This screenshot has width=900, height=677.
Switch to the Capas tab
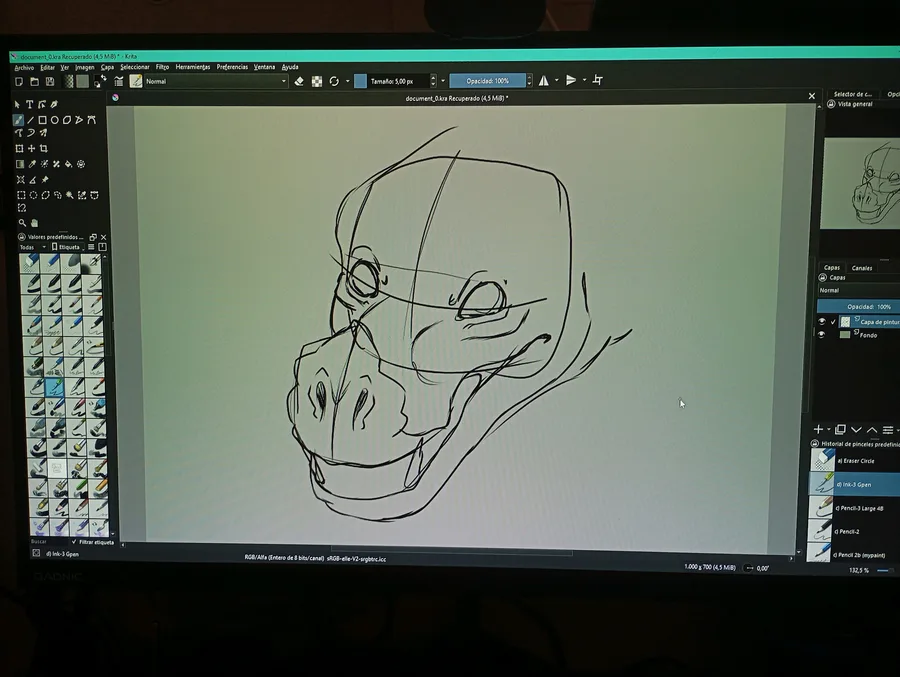click(x=832, y=268)
